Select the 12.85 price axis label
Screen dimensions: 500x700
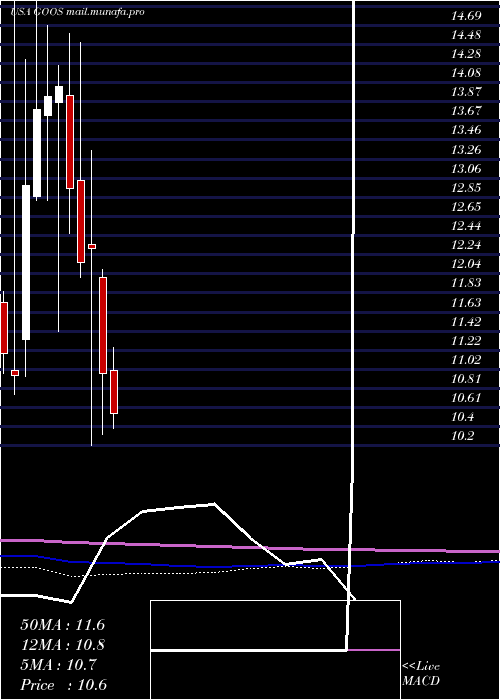[x=466, y=188]
